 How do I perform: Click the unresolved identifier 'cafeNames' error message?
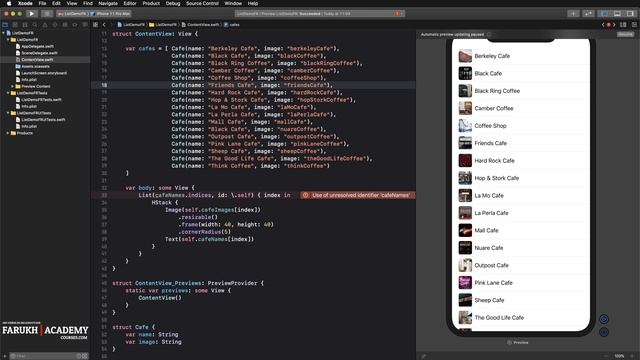click(358, 195)
